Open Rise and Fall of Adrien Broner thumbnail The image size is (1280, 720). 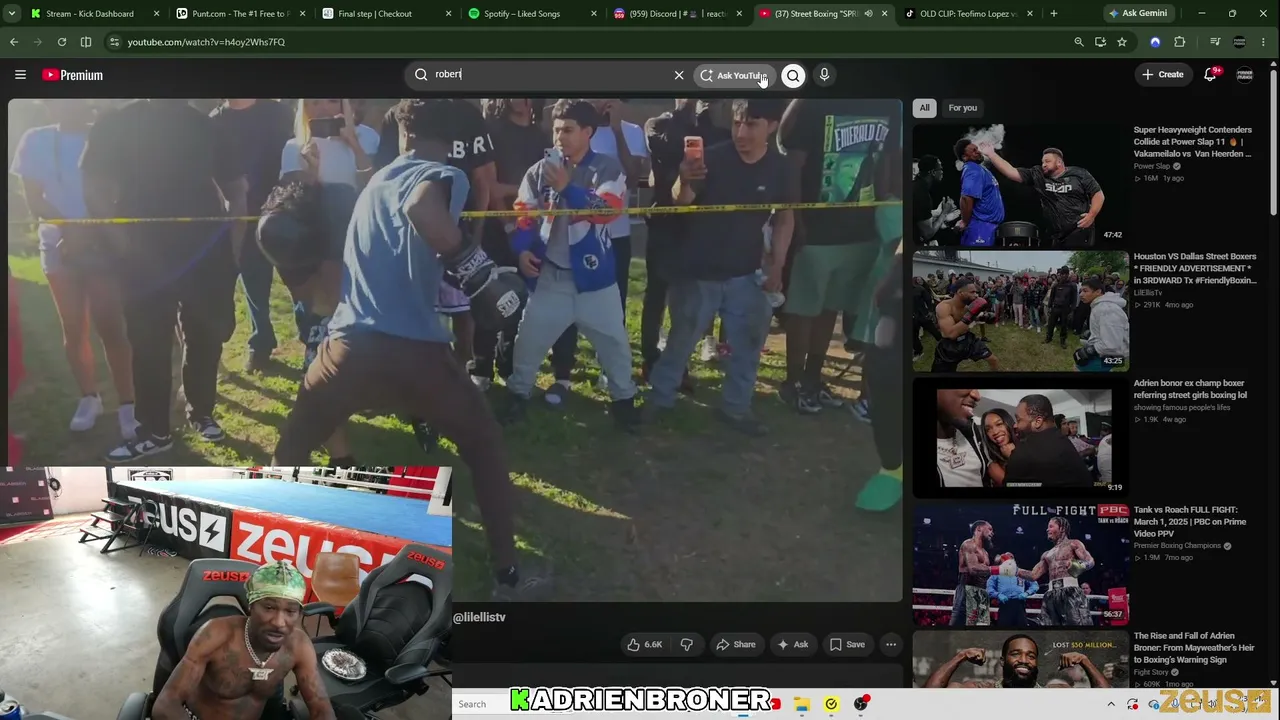[1020, 660]
